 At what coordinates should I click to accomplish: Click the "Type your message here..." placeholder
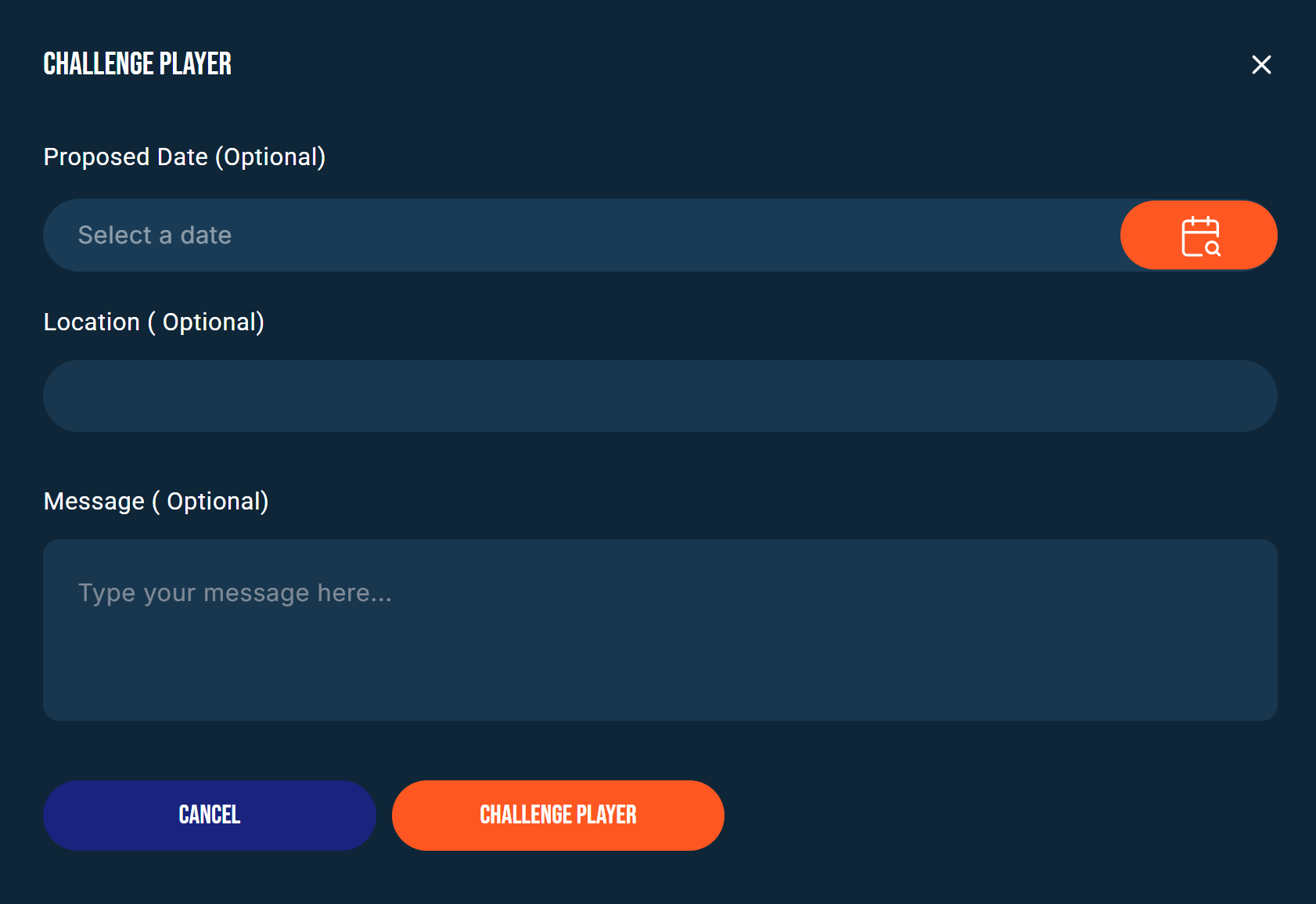235,593
